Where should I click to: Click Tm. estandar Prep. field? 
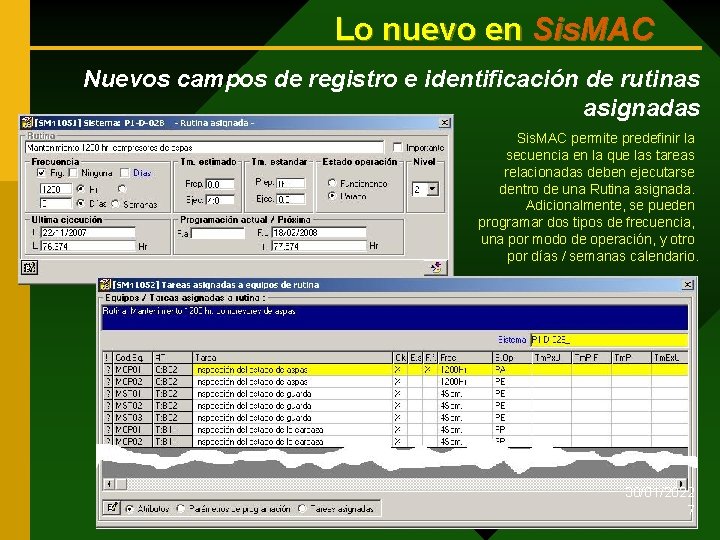pos(290,183)
